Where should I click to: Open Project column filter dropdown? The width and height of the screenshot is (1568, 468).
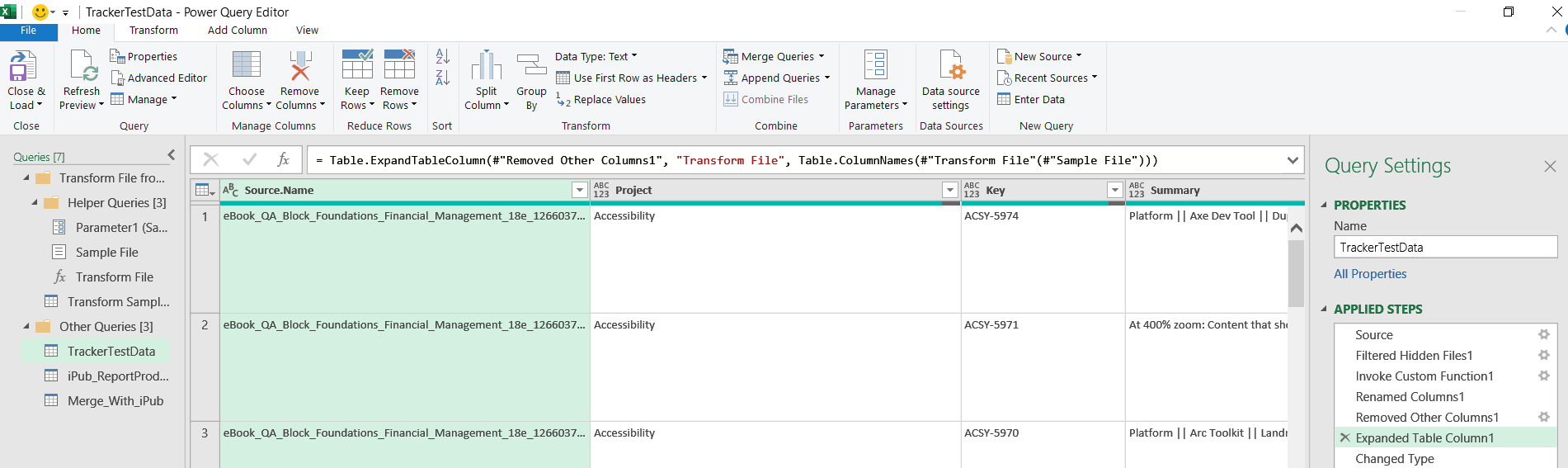coord(950,190)
